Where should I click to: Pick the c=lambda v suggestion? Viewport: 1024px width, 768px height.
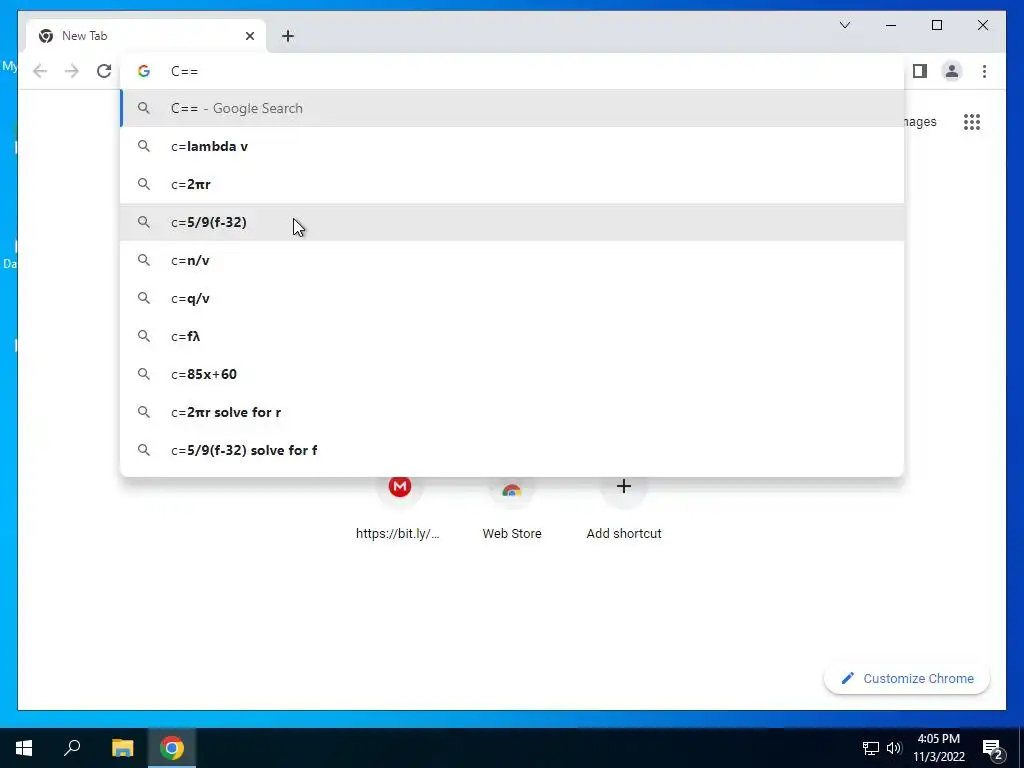512,146
